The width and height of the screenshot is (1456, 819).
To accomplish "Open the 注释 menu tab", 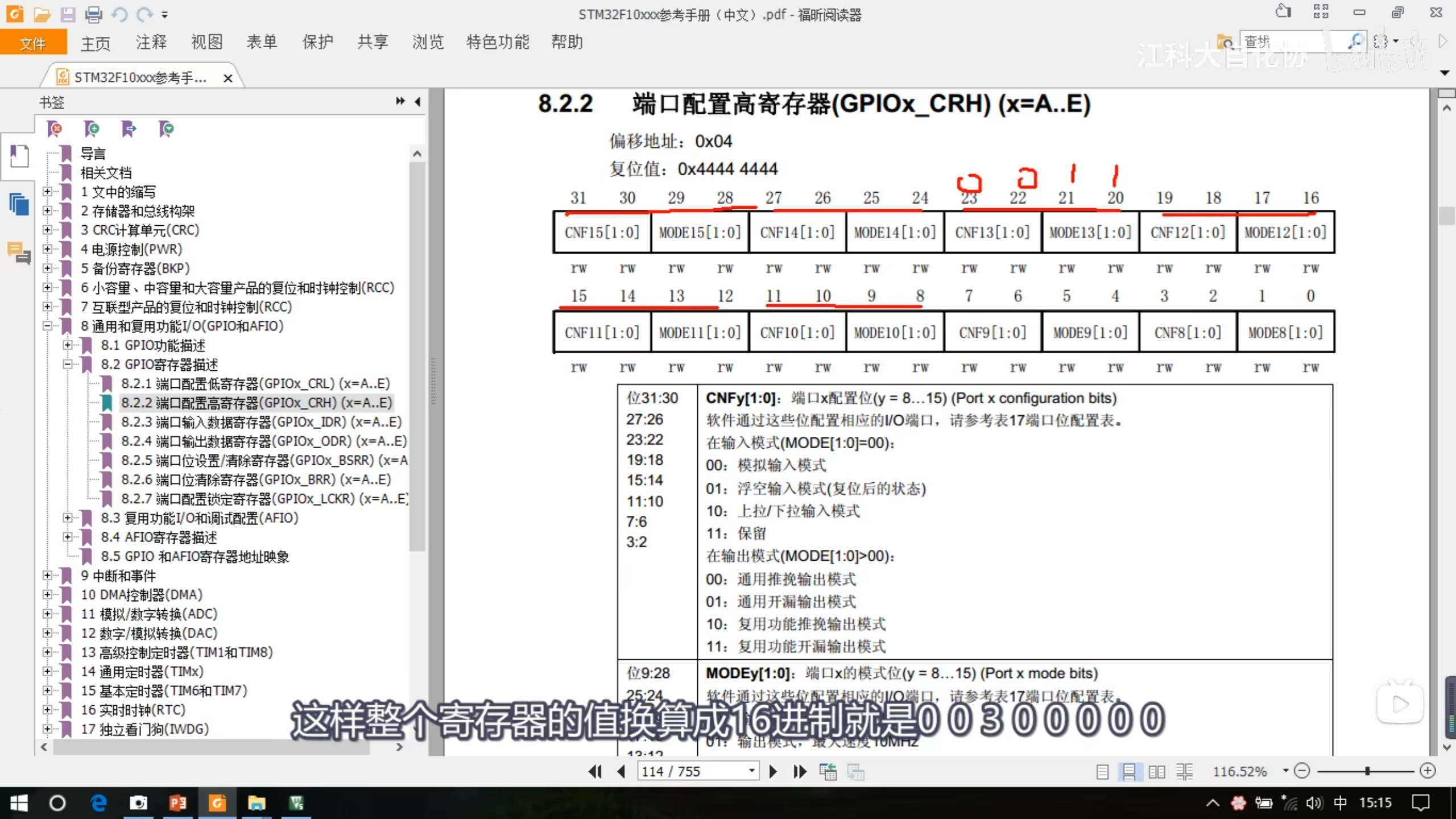I will [x=151, y=42].
